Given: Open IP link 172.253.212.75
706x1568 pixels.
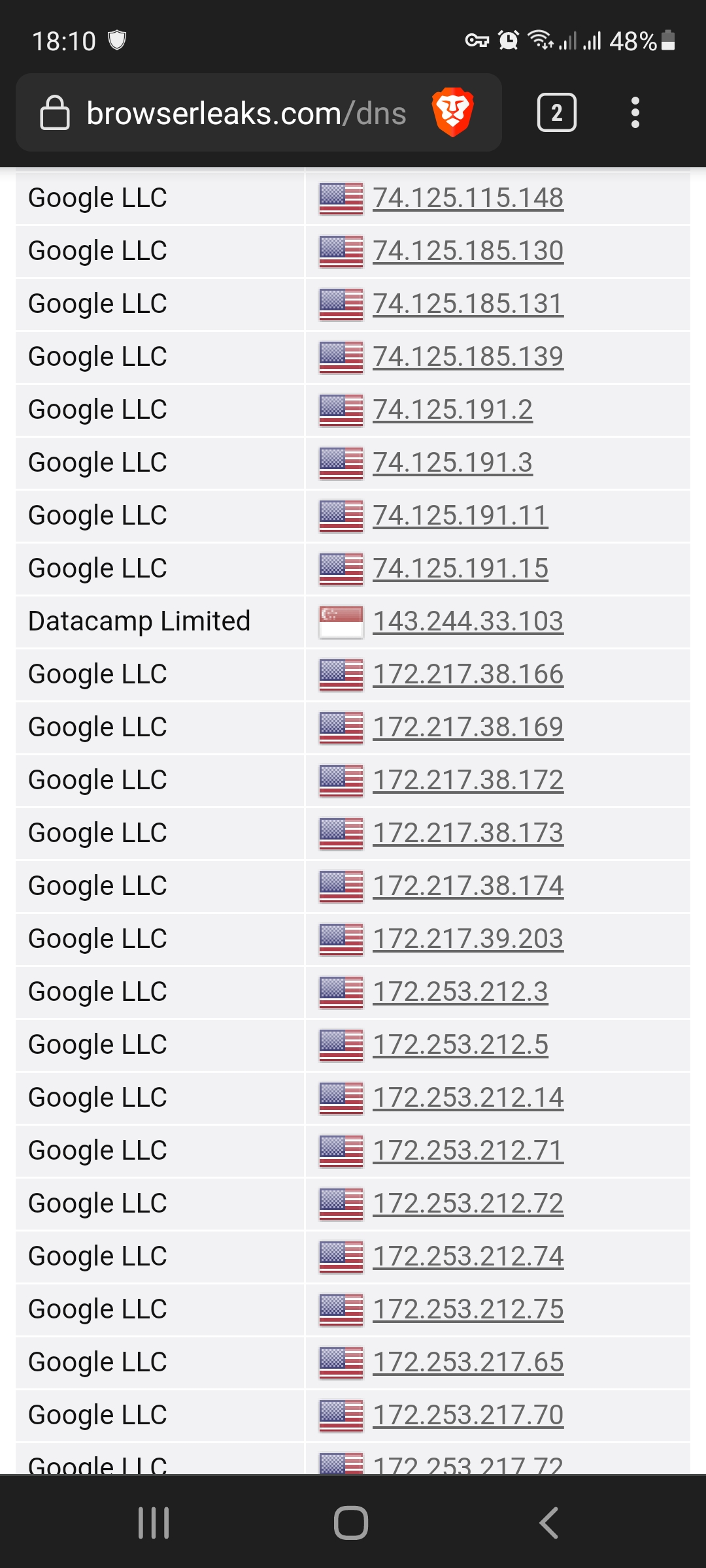Looking at the screenshot, I should pos(468,1309).
